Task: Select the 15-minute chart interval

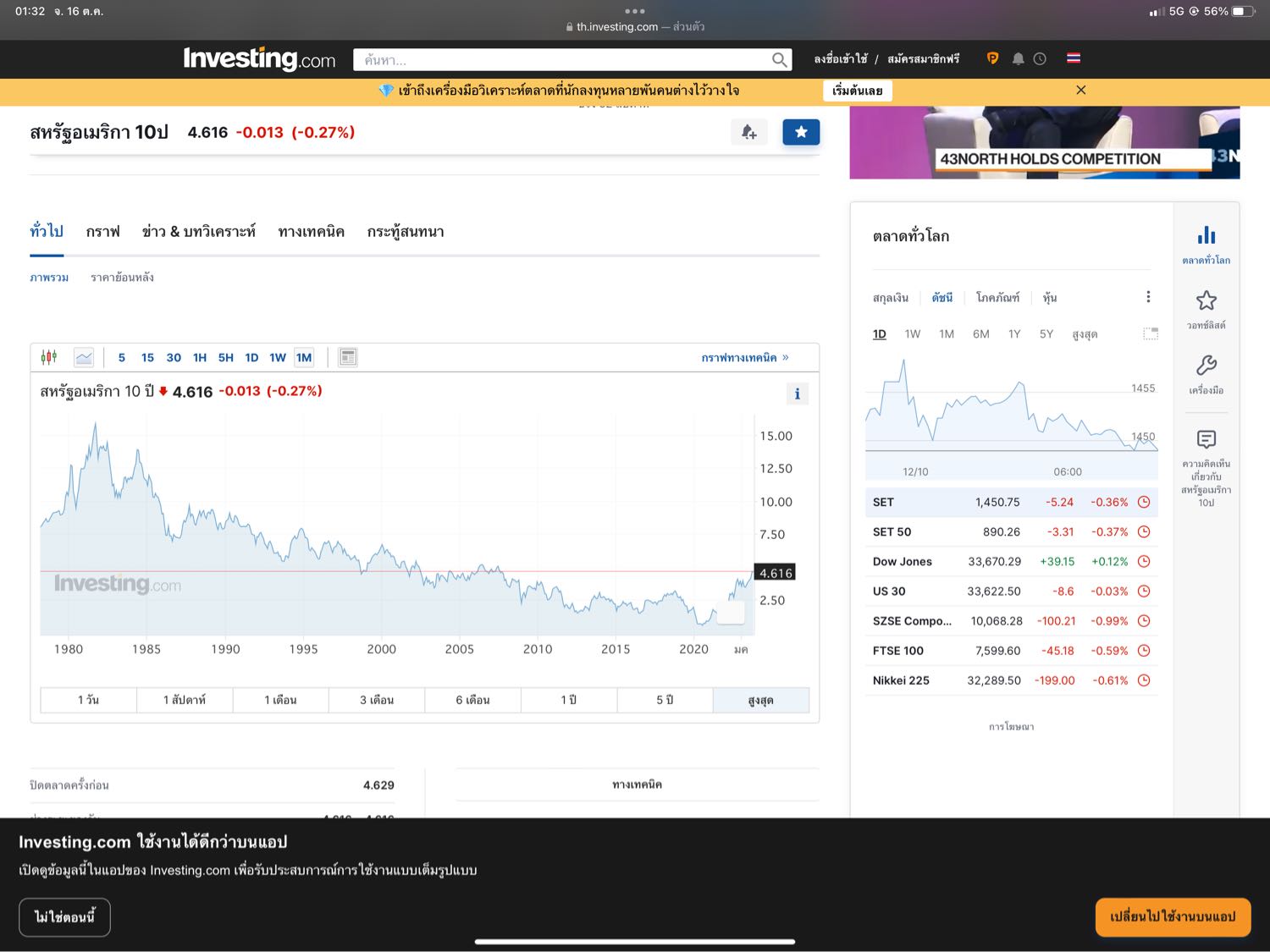Action: click(x=147, y=358)
